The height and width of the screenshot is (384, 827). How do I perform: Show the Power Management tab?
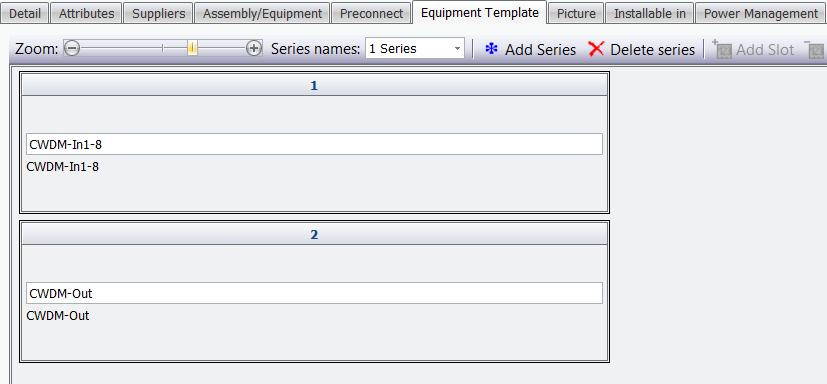coord(761,14)
